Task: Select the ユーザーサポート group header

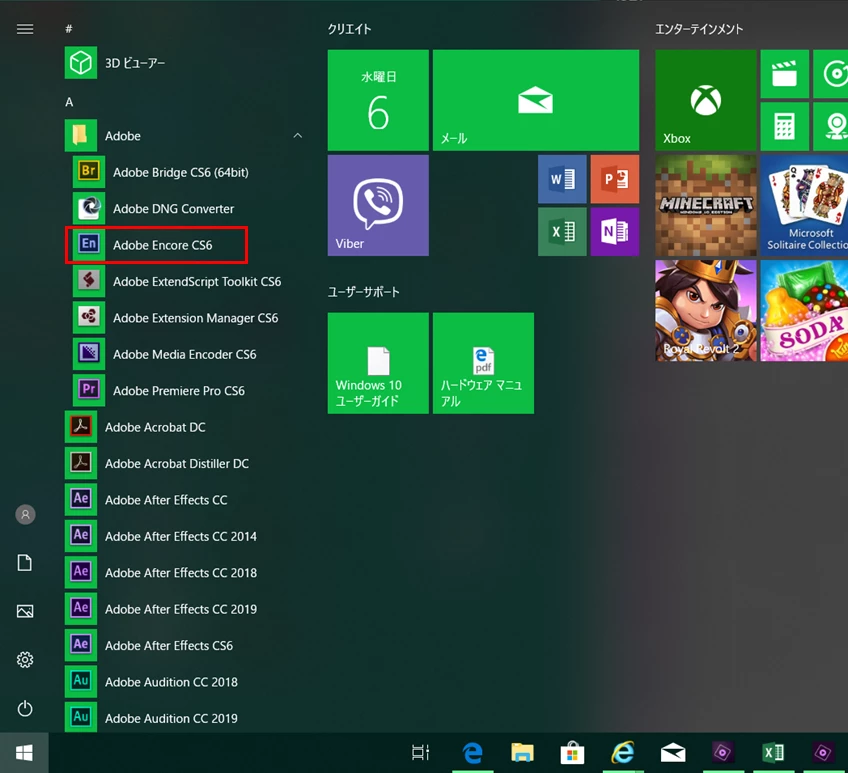Action: (x=363, y=292)
